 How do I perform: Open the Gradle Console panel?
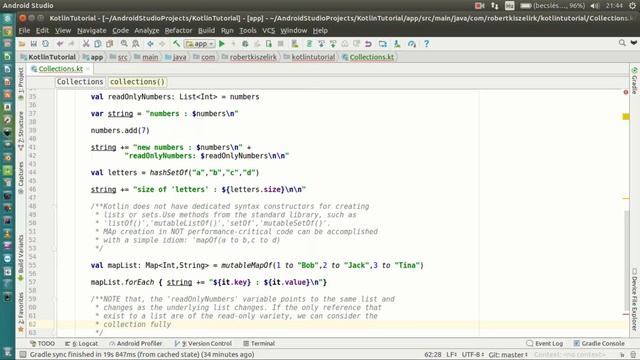tap(599, 344)
